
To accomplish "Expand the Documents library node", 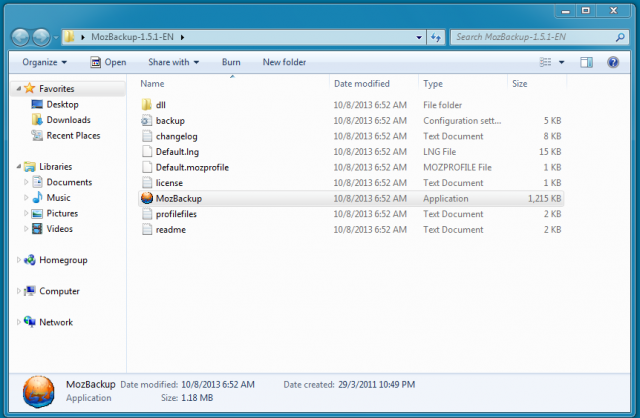I will [26, 182].
